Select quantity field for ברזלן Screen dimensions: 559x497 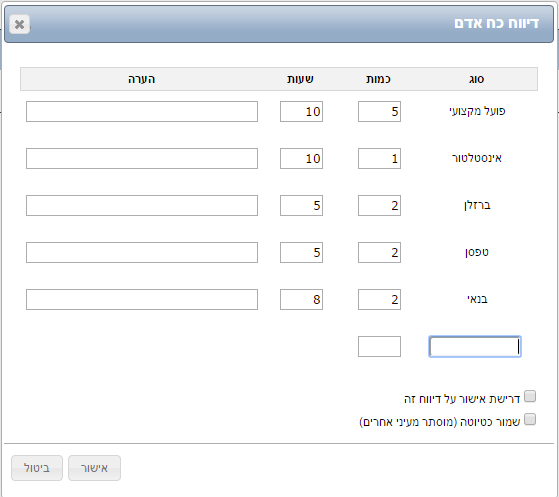379,205
